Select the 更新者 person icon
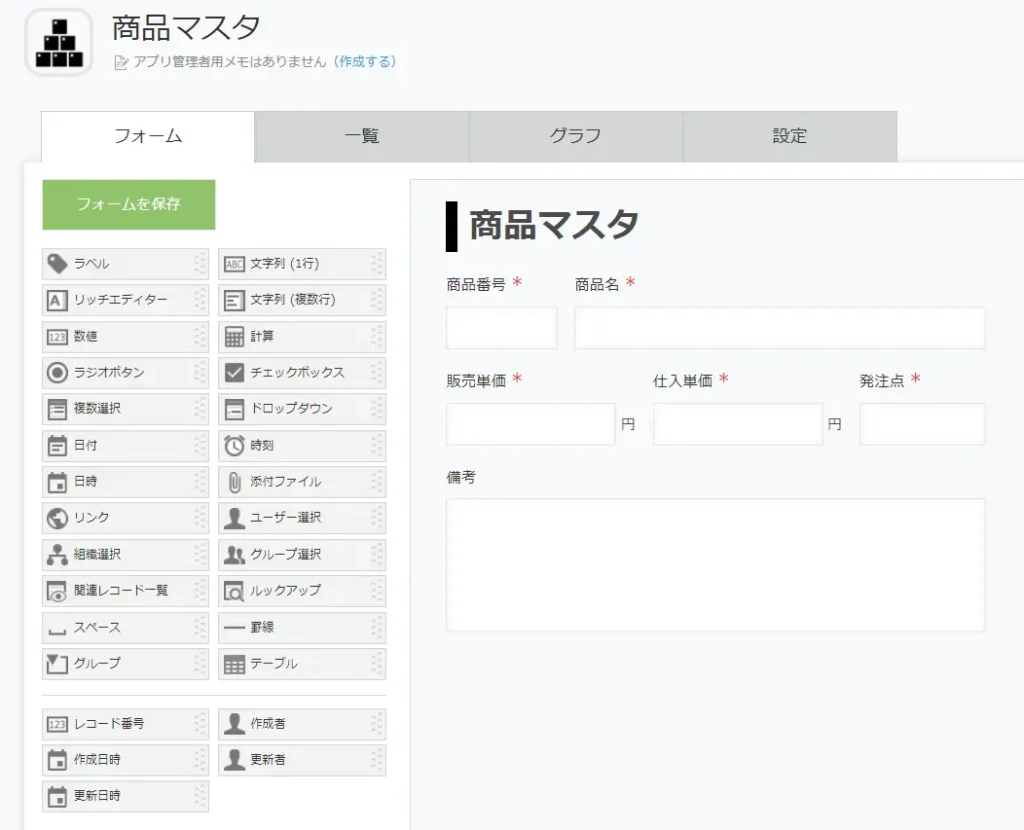The image size is (1024, 830). click(x=234, y=759)
